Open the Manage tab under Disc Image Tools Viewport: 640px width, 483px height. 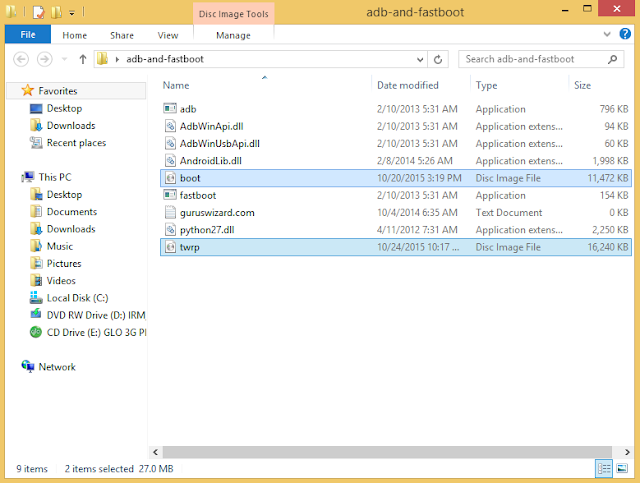point(233,36)
